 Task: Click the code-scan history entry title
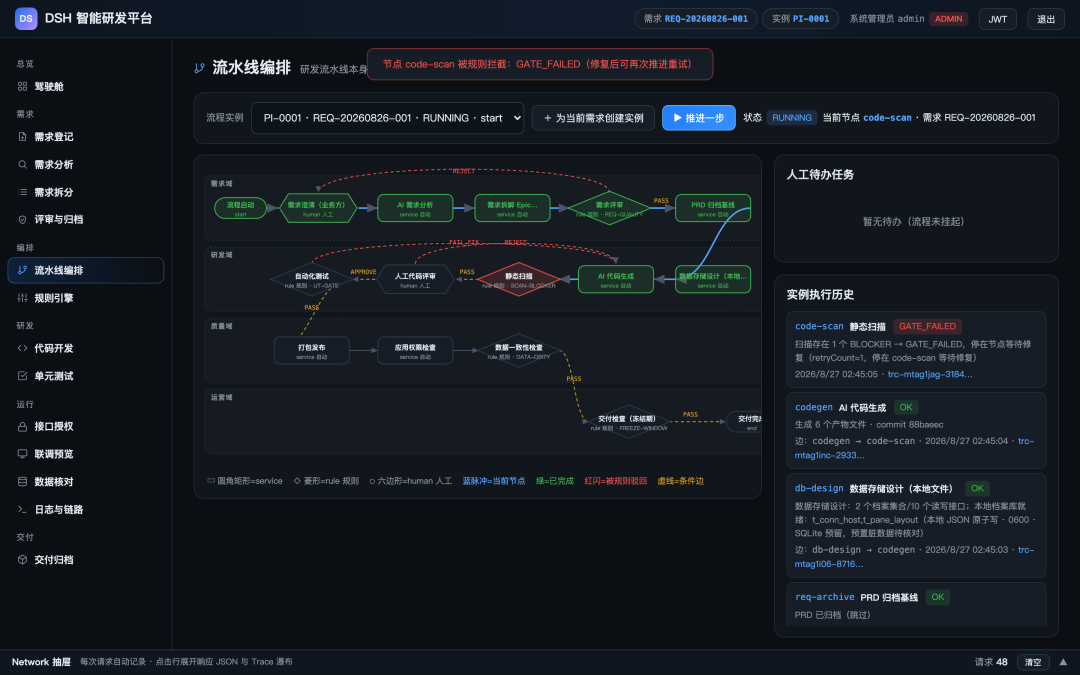pos(840,326)
